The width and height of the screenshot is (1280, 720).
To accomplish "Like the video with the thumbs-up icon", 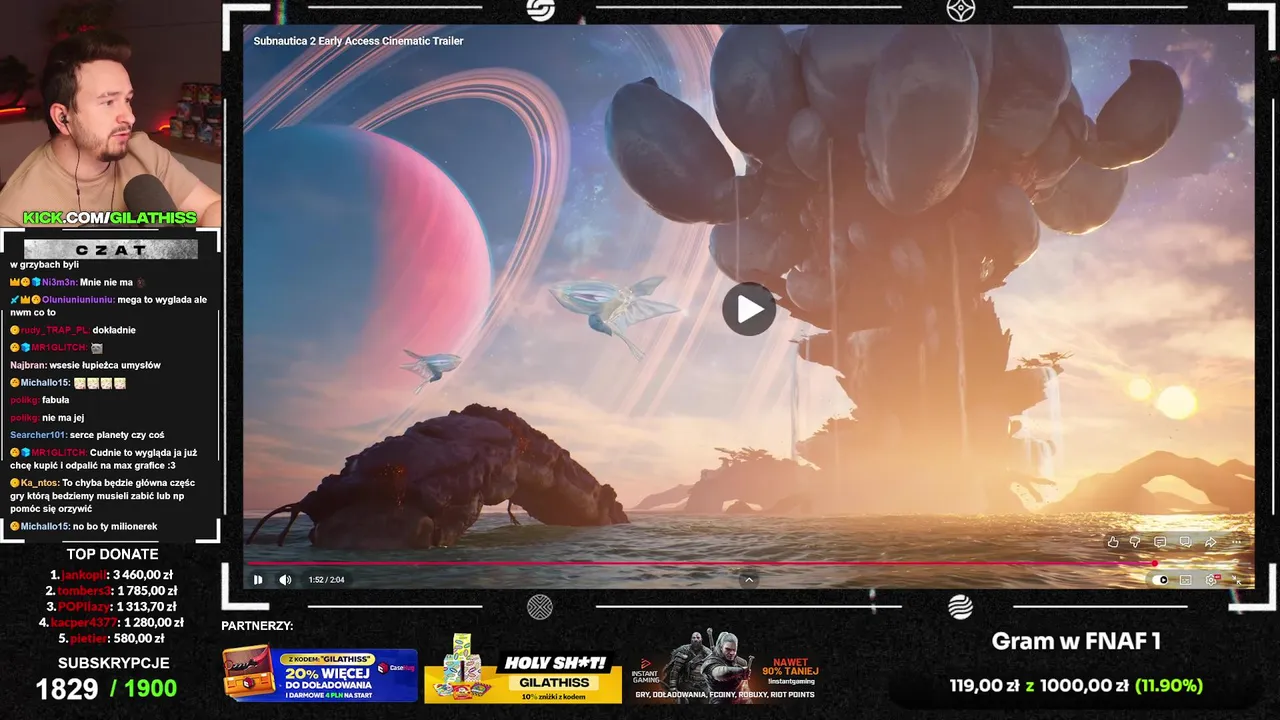I will (x=1113, y=542).
